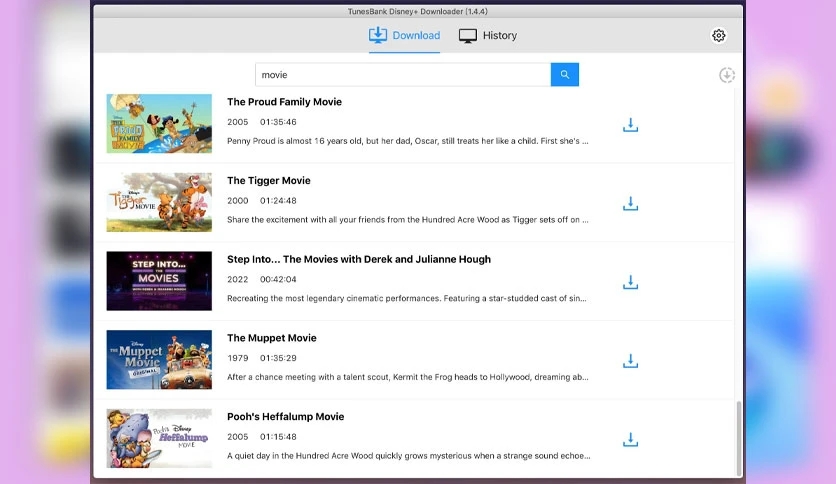Select the title 'The Muppet Movie'
The height and width of the screenshot is (484, 836).
(x=271, y=338)
